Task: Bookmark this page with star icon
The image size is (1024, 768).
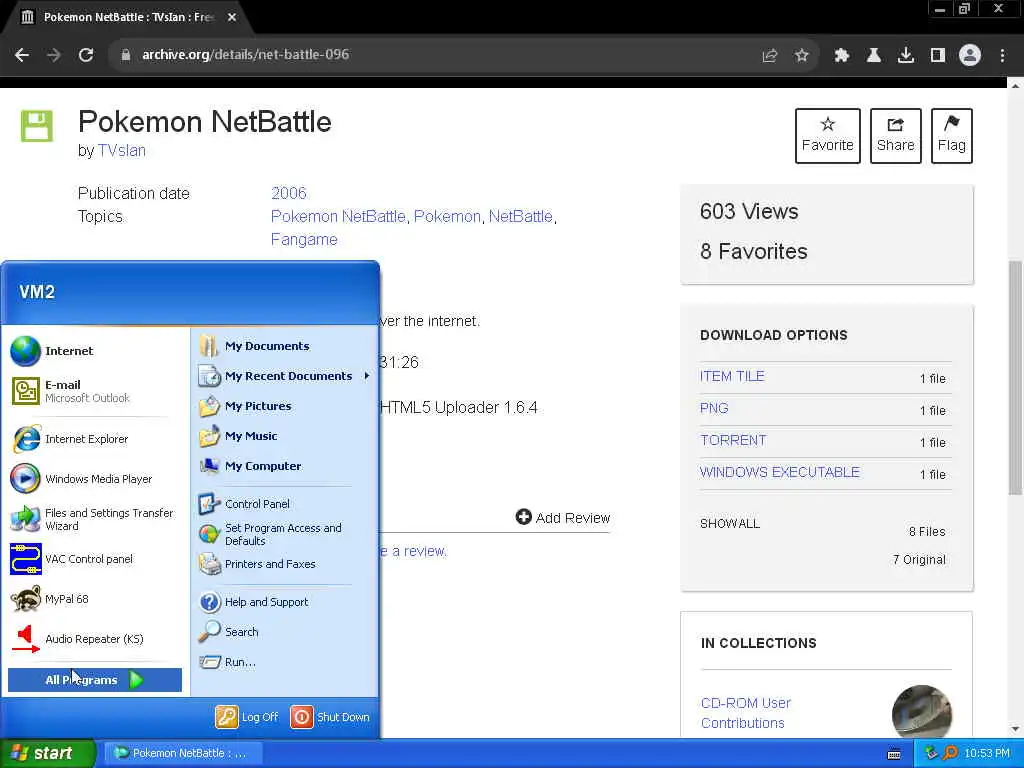Action: (802, 56)
